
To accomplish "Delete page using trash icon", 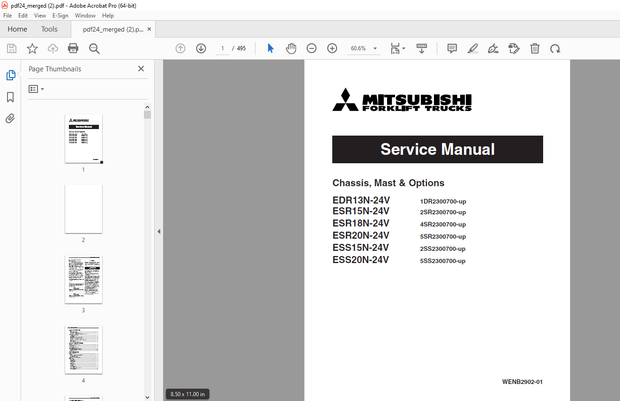I will [x=535, y=48].
